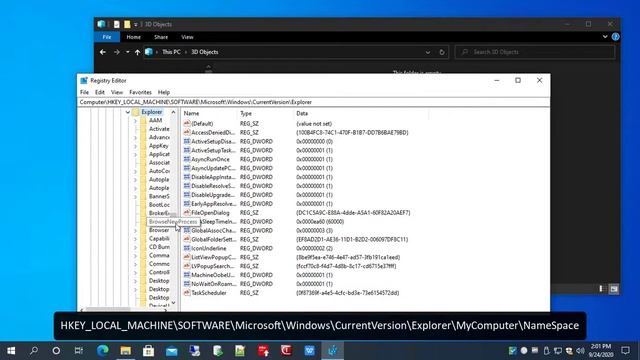Select the AutoComplete key folder icon

pyautogui.click(x=143, y=171)
